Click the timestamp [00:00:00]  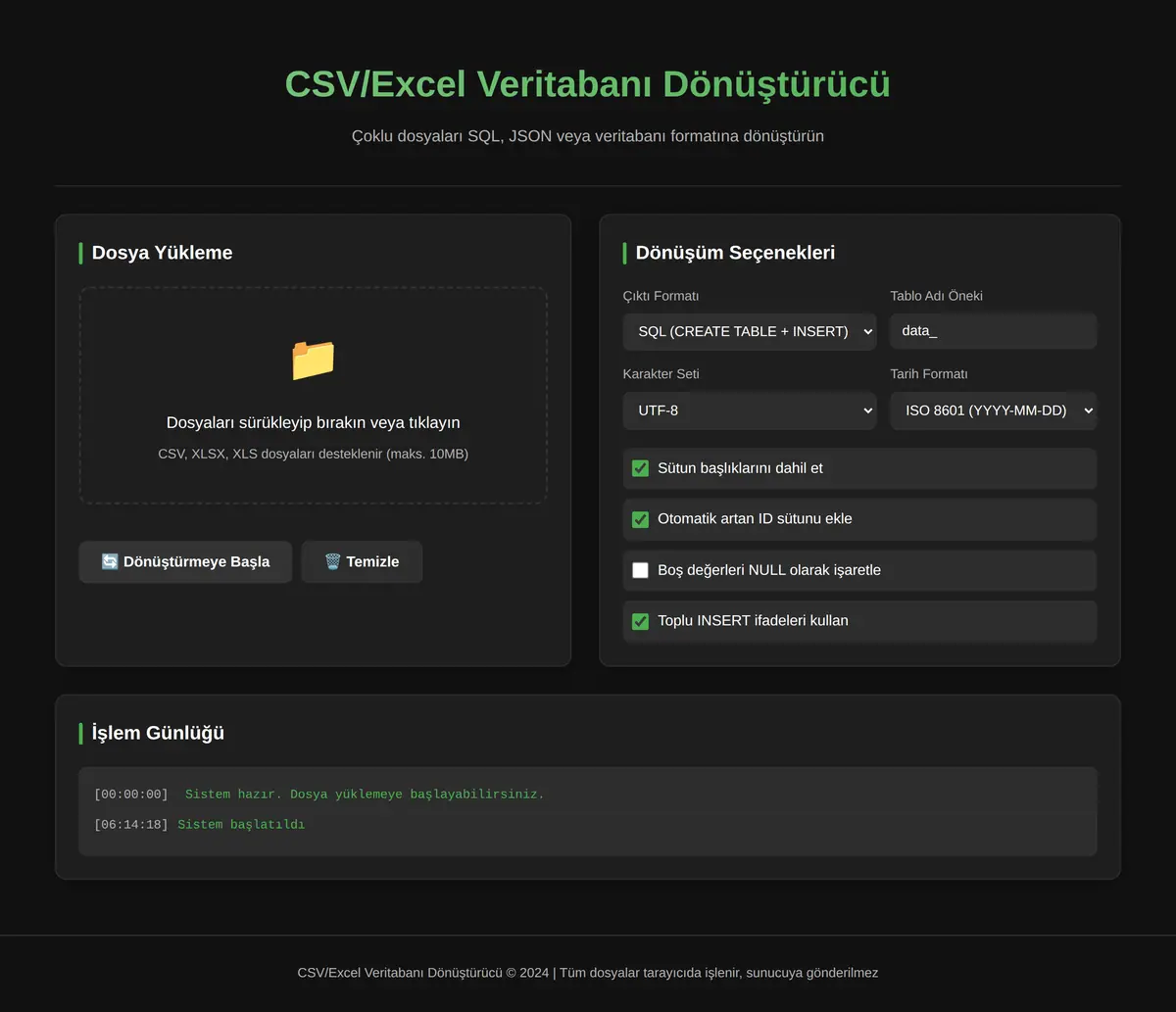coord(131,794)
